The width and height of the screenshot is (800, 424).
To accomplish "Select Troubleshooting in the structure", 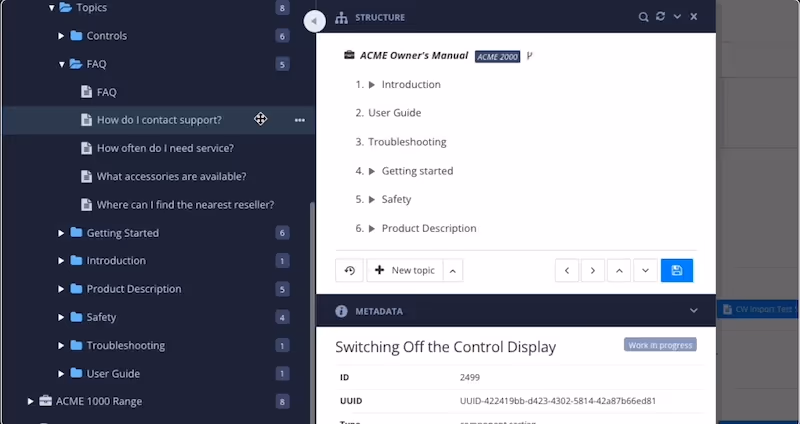I will tap(407, 142).
